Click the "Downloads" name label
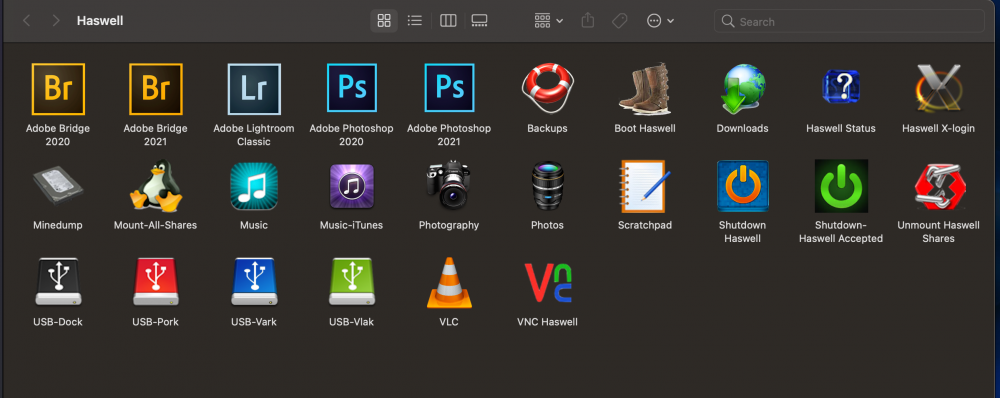1000x398 pixels. click(x=742, y=128)
